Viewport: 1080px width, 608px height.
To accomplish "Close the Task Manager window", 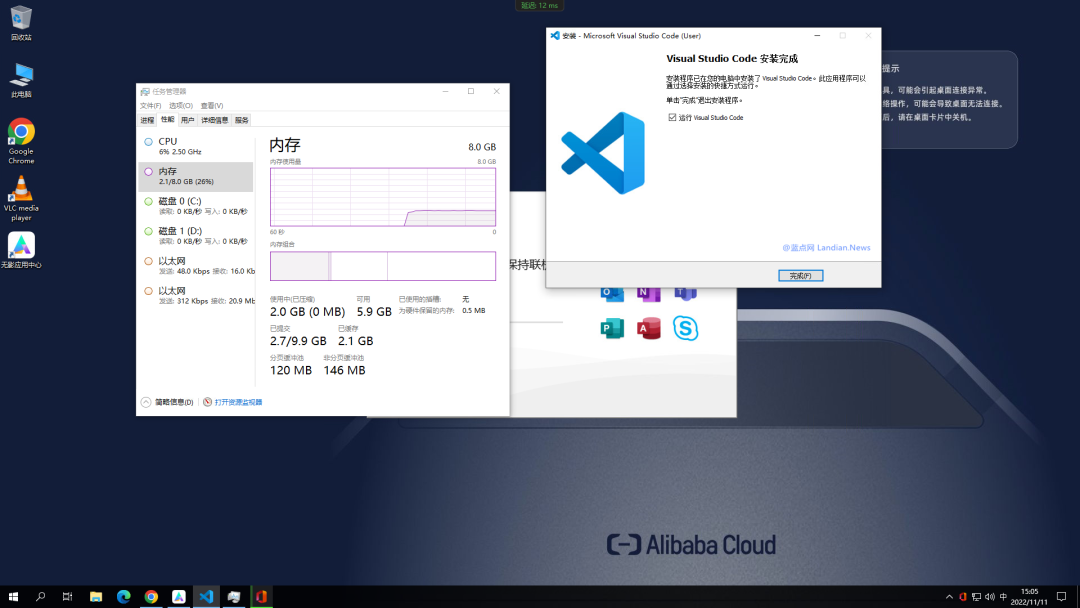I will (497, 91).
